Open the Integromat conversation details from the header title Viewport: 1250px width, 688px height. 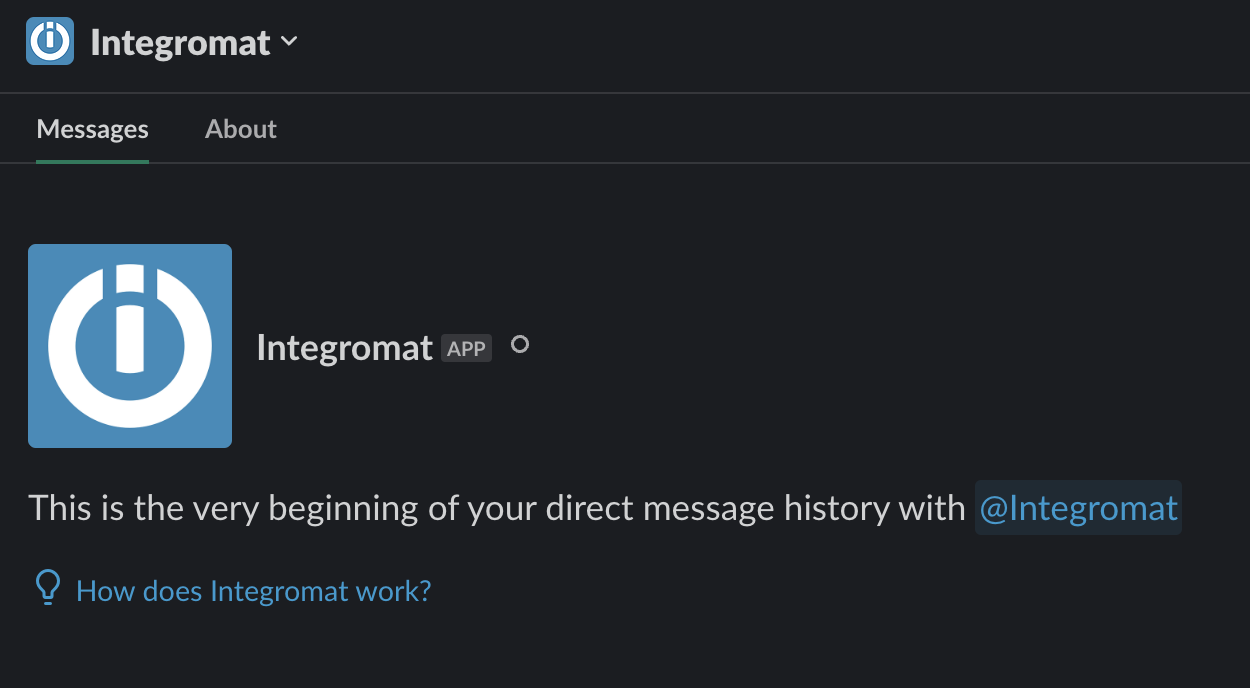click(180, 42)
